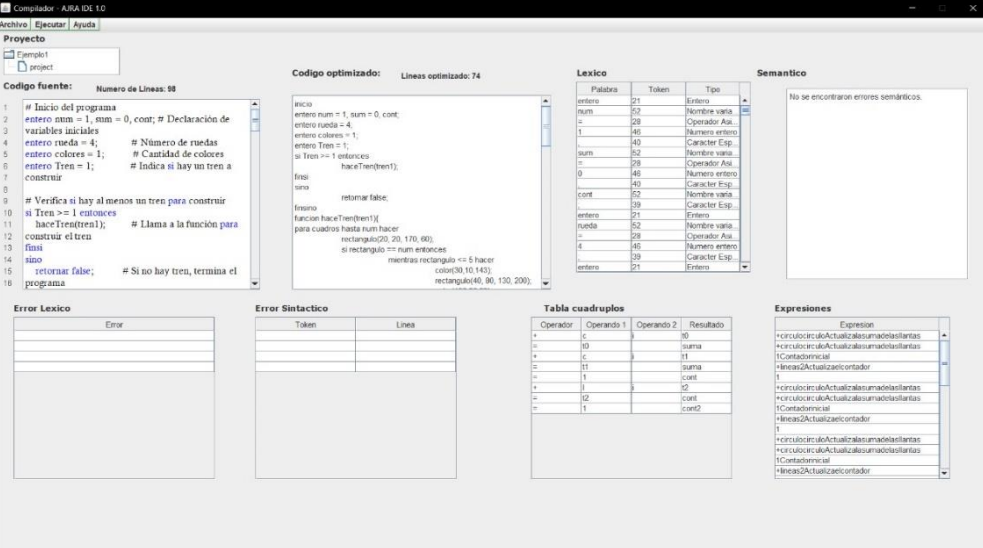This screenshot has width=983, height=548.
Task: Select the 'cont' row in Lexico table
Action: (x=658, y=194)
